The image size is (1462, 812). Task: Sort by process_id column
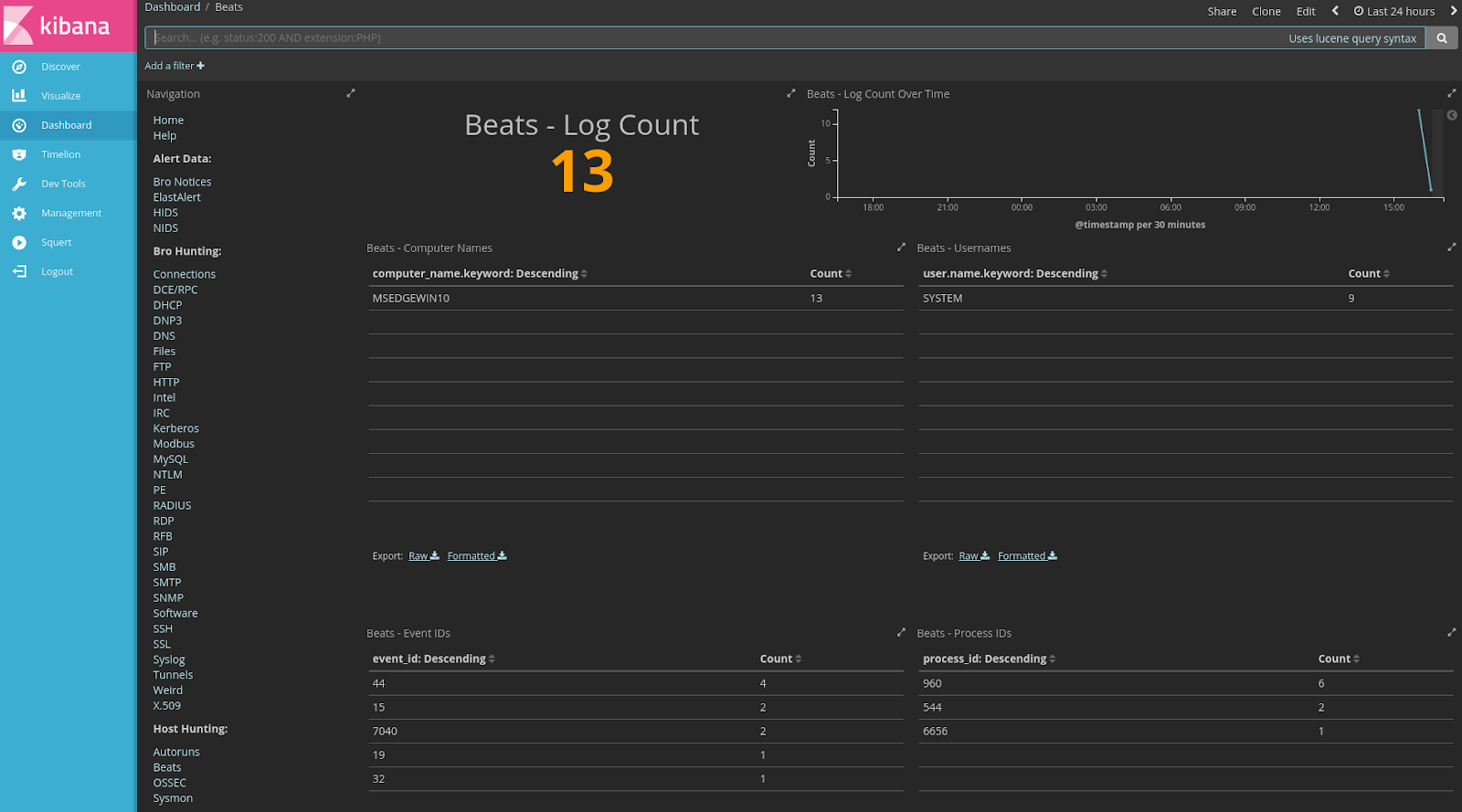pyautogui.click(x=990, y=659)
